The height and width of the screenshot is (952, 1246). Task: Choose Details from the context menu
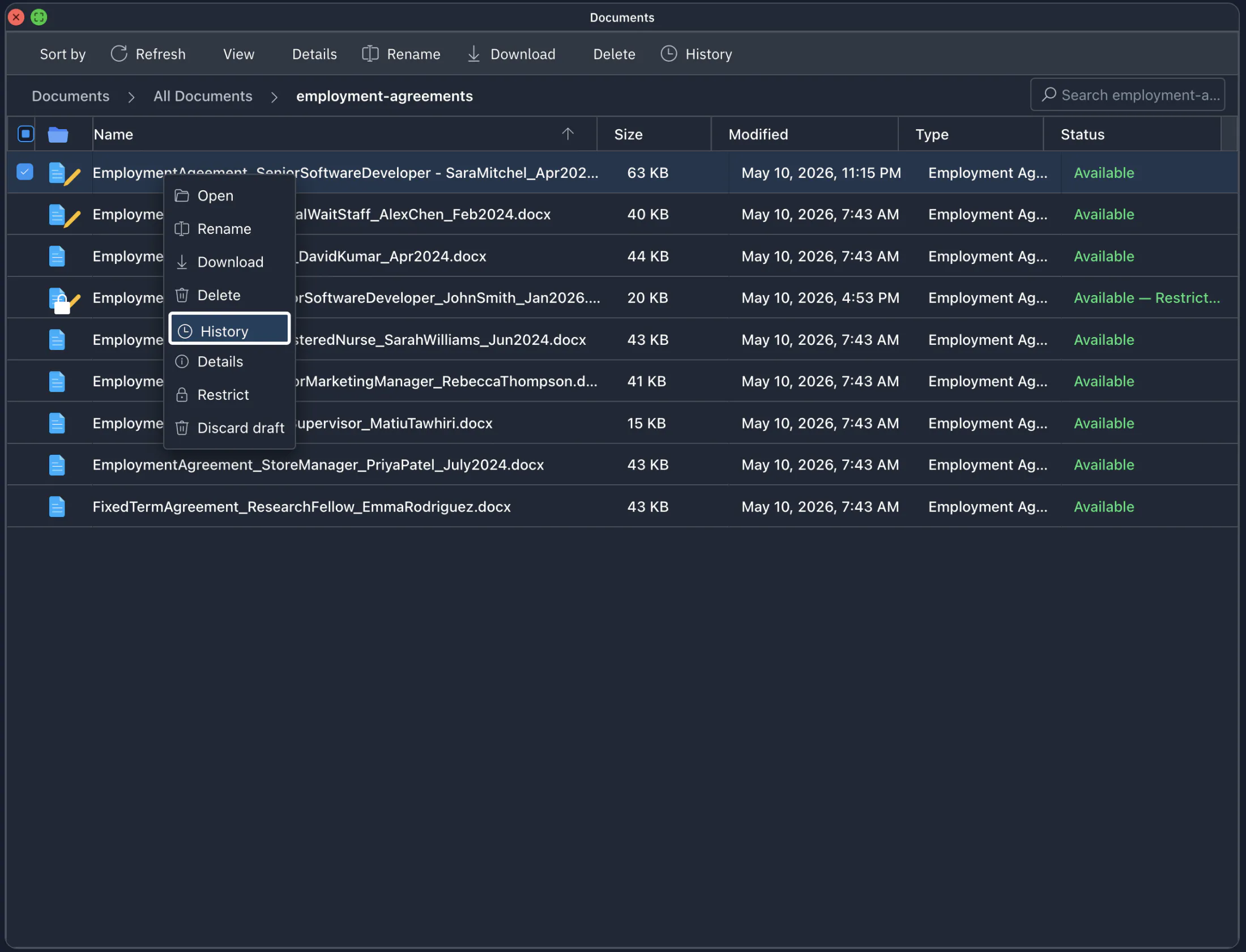[229, 361]
